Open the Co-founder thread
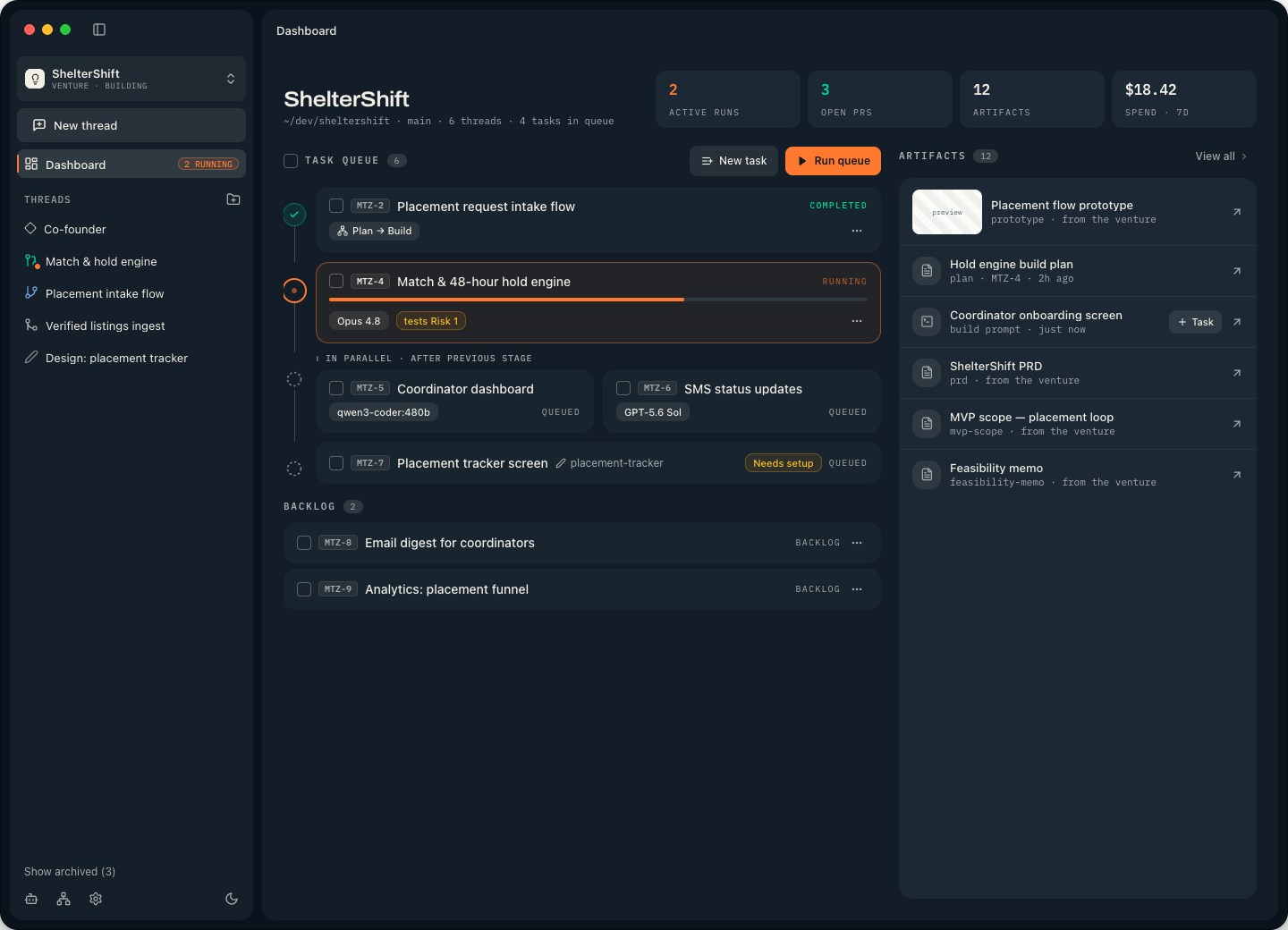The width and height of the screenshot is (1288, 930). (x=131, y=229)
